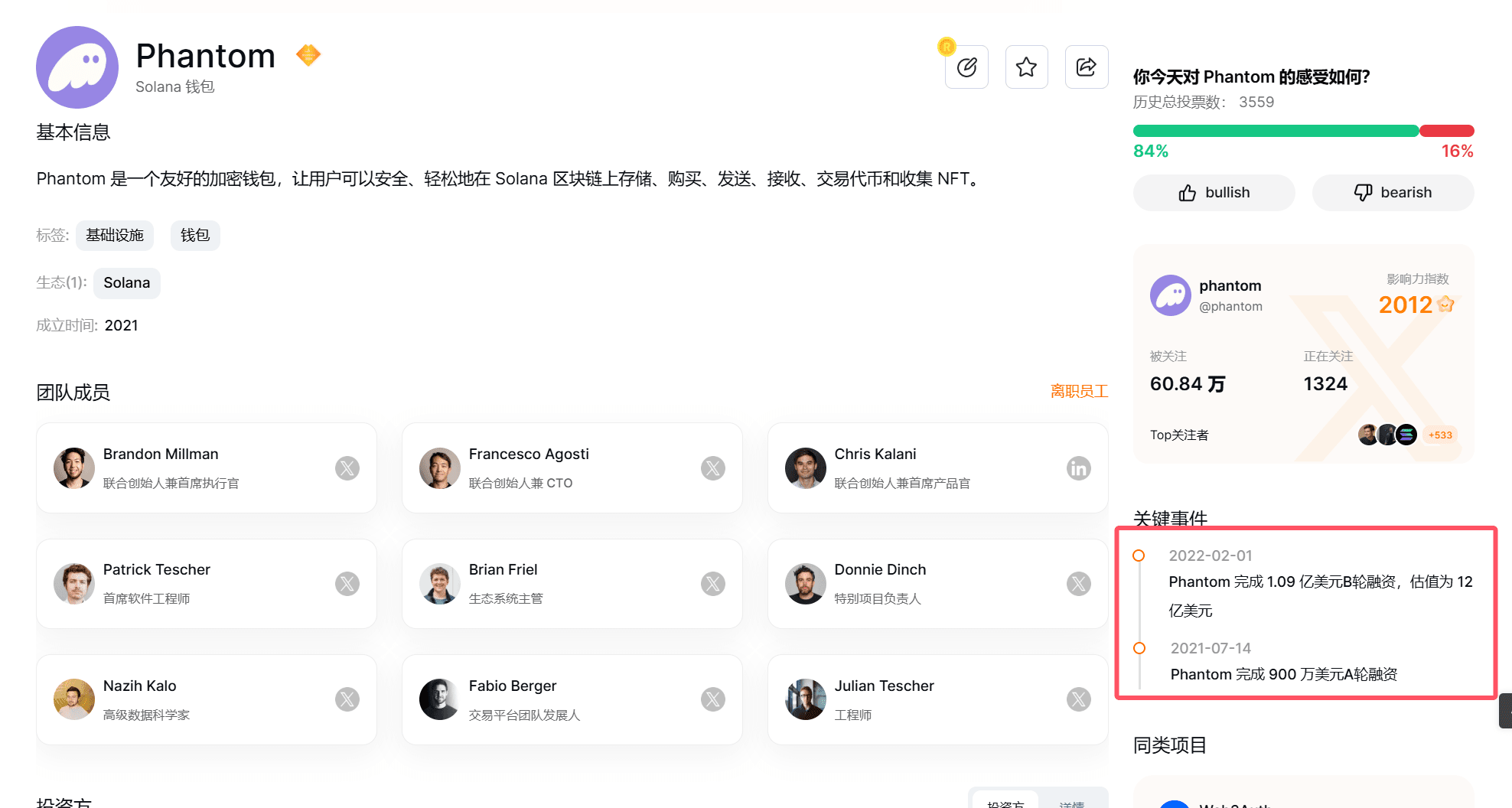Click the phantom avatar in the influence card
1512x808 pixels.
pyautogui.click(x=1170, y=295)
